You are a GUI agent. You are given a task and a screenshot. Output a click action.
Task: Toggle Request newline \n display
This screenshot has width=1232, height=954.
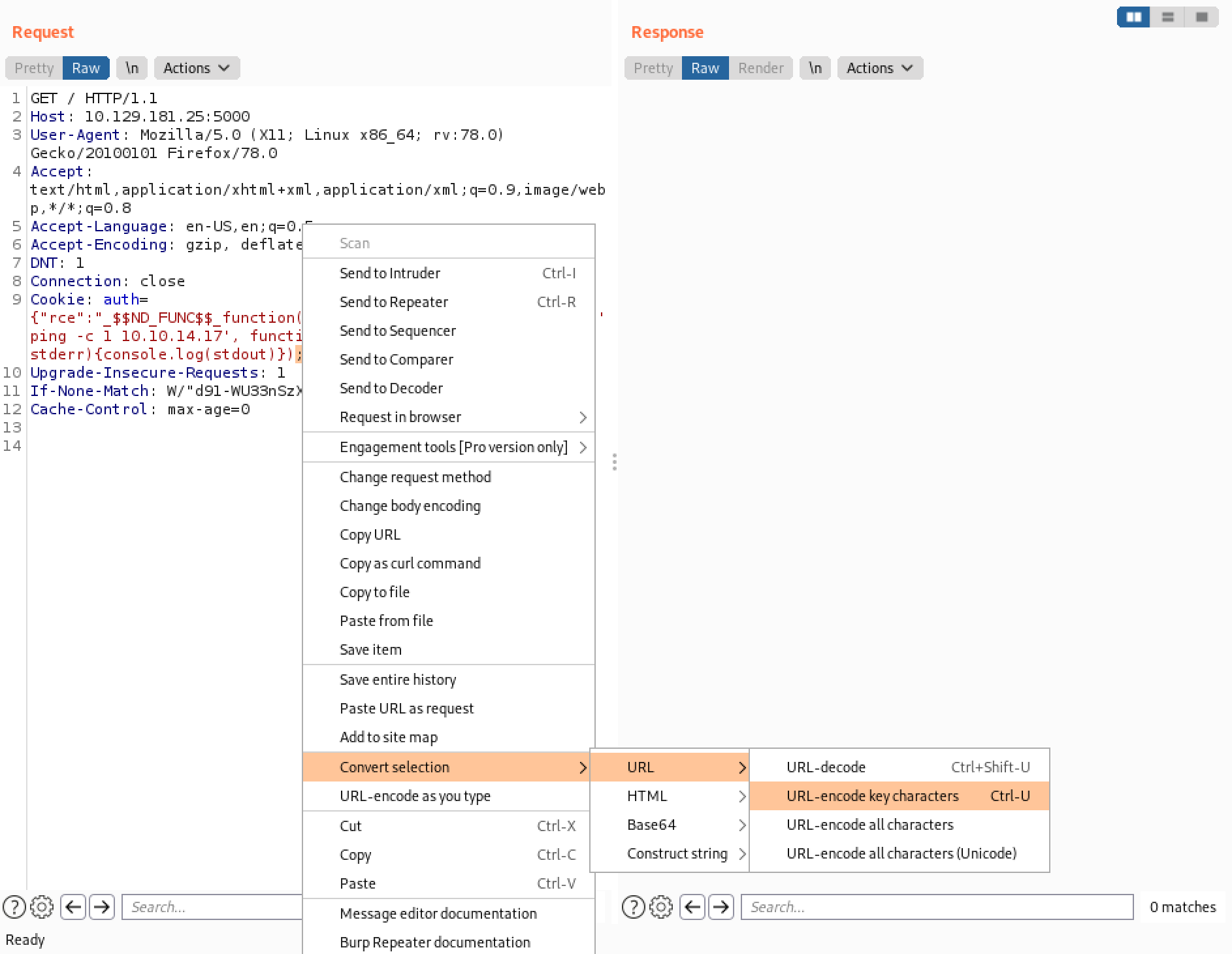click(132, 68)
